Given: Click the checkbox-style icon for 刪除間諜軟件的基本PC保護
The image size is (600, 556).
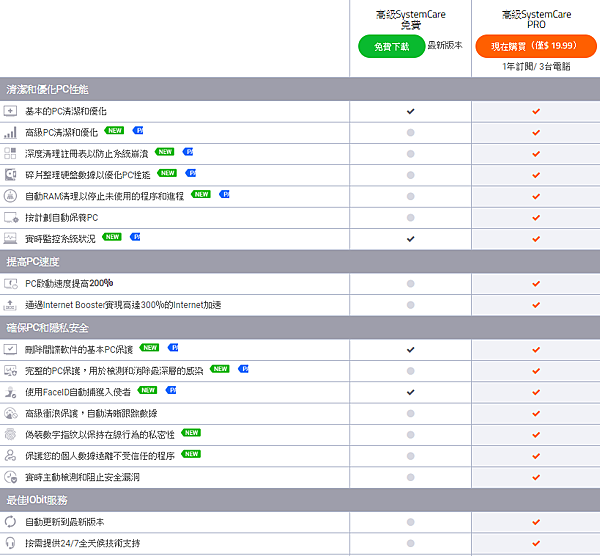Looking at the screenshot, I should [10, 349].
